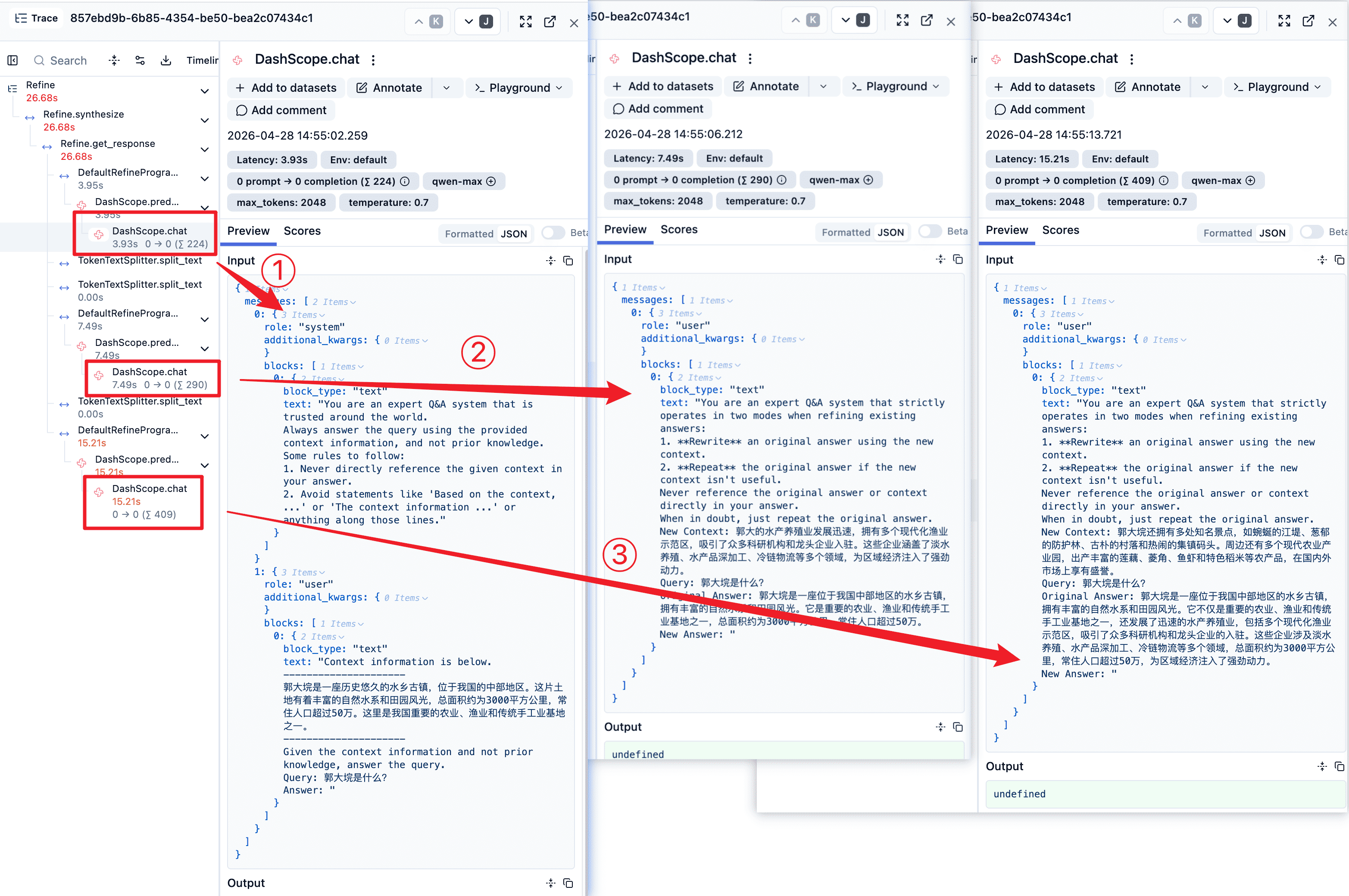Enable the Beta toggle in the middle panel

tap(930, 231)
